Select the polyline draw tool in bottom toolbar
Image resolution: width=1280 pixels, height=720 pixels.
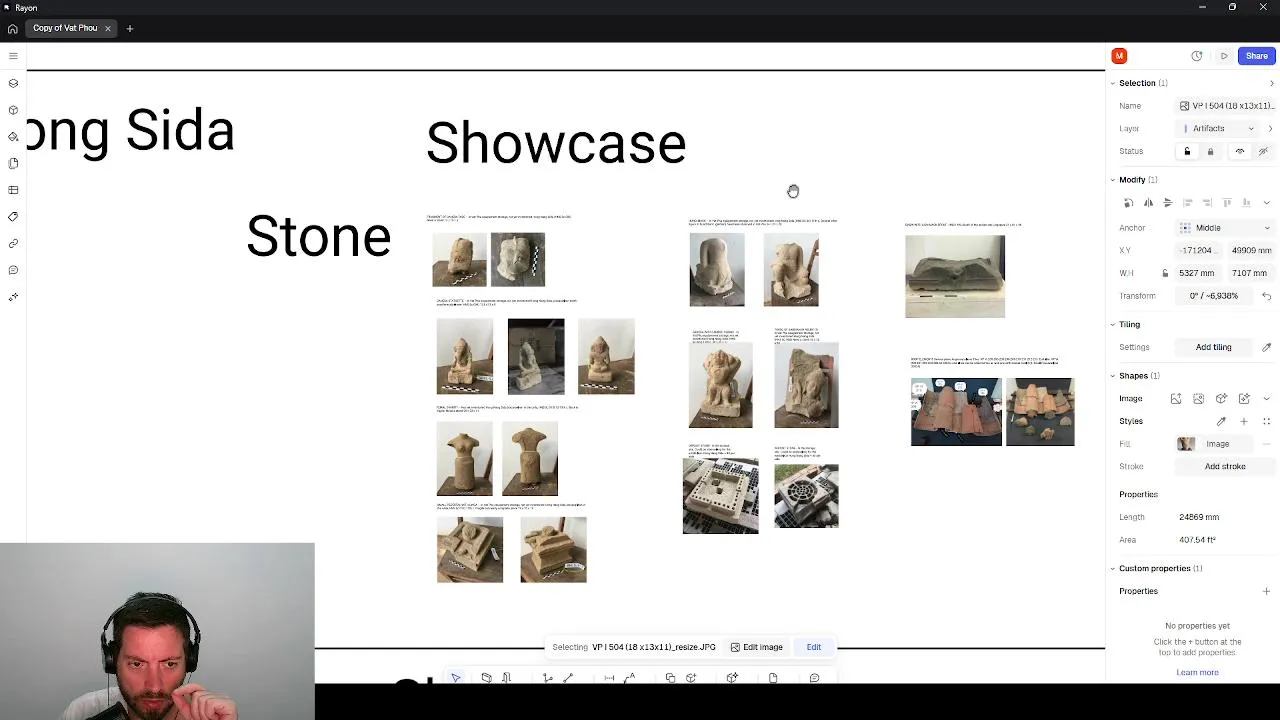point(547,678)
